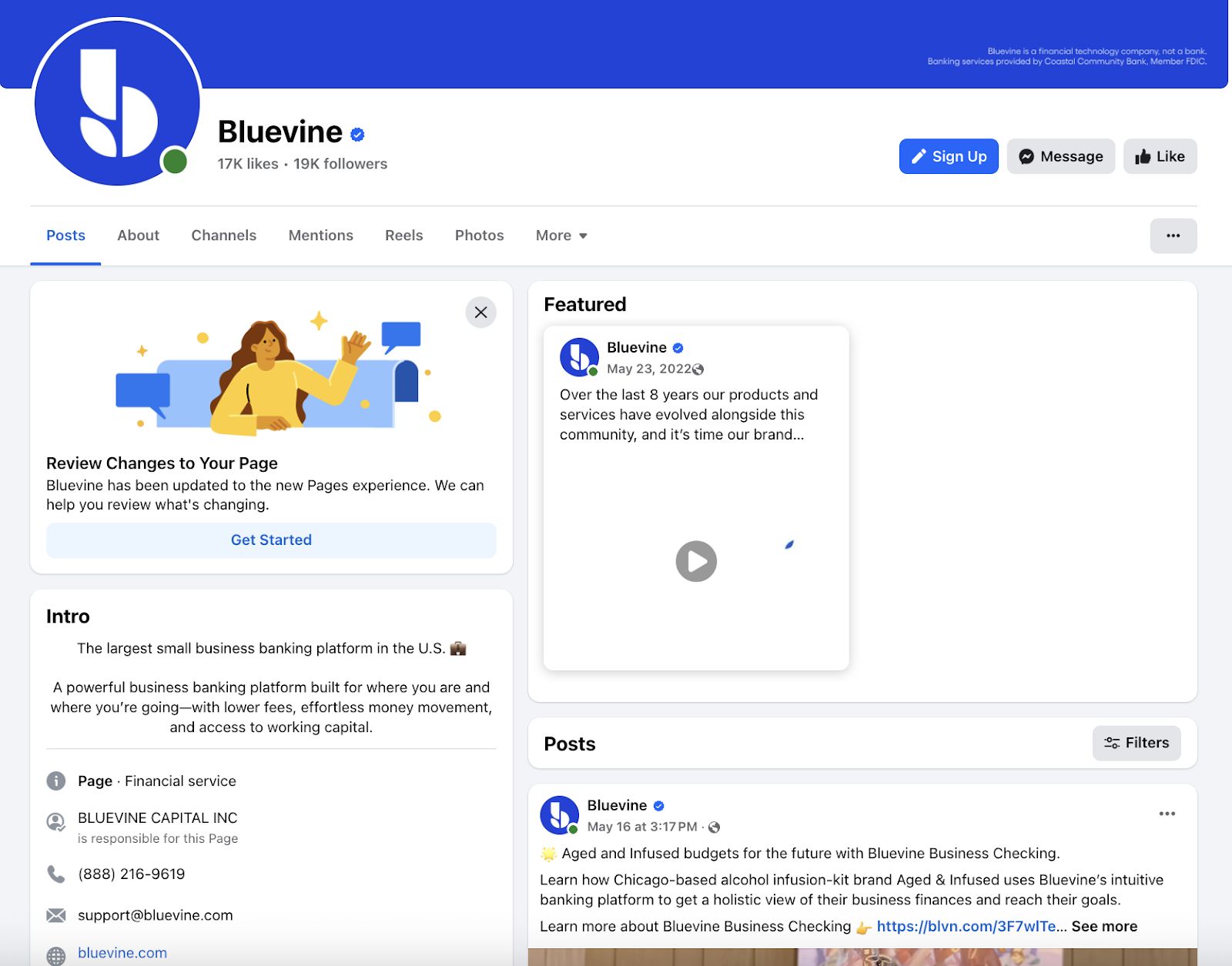
Task: Click phone number (888) 216-9619
Action: (x=132, y=874)
